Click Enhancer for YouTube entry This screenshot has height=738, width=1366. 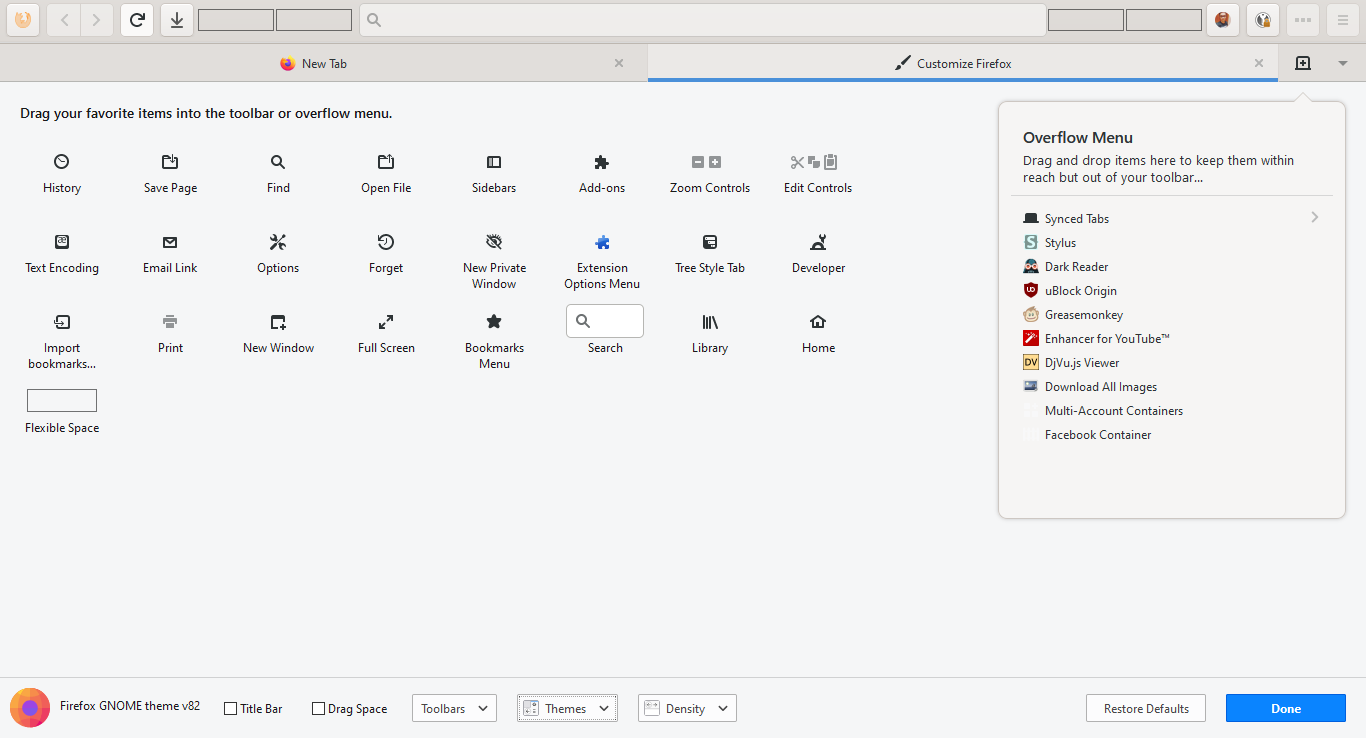[1172, 338]
